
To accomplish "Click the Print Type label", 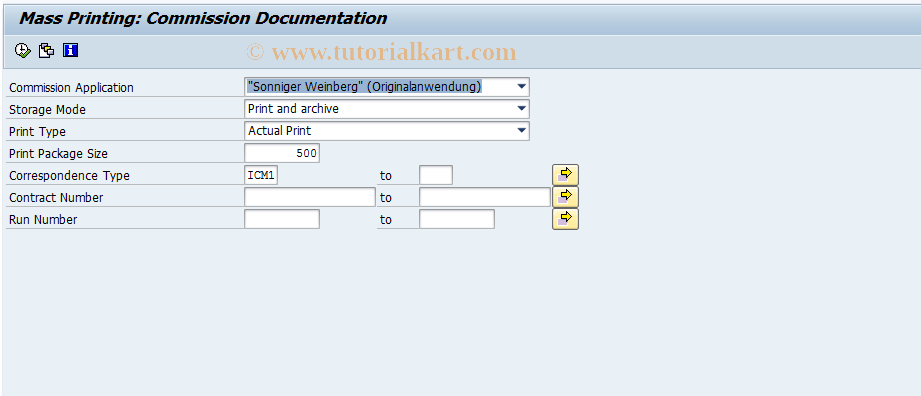I will tap(37, 132).
